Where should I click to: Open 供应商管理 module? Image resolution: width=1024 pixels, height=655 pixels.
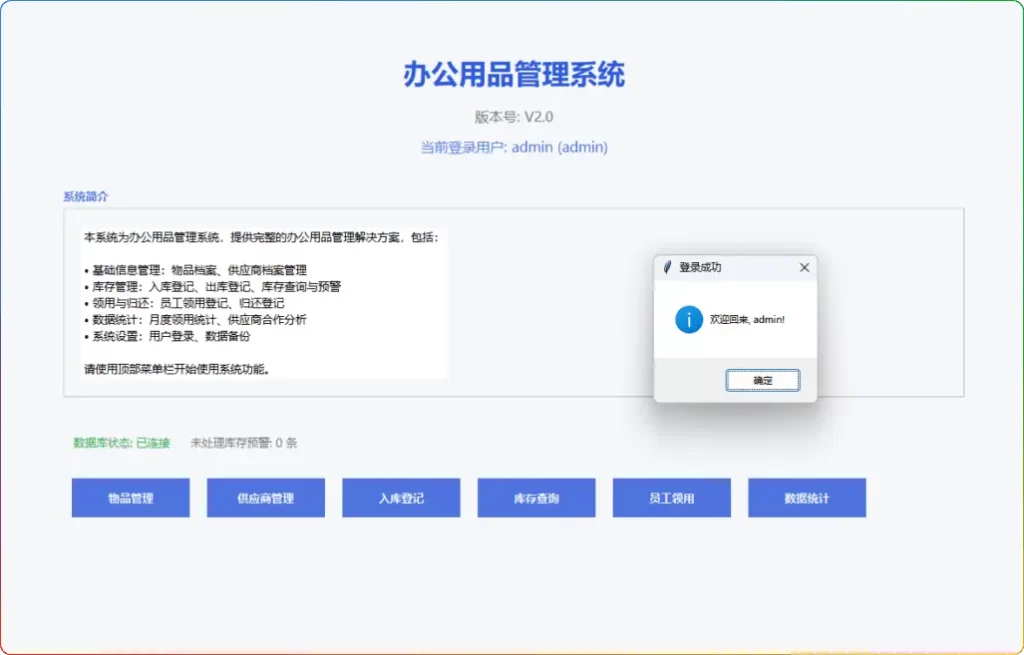click(x=266, y=498)
